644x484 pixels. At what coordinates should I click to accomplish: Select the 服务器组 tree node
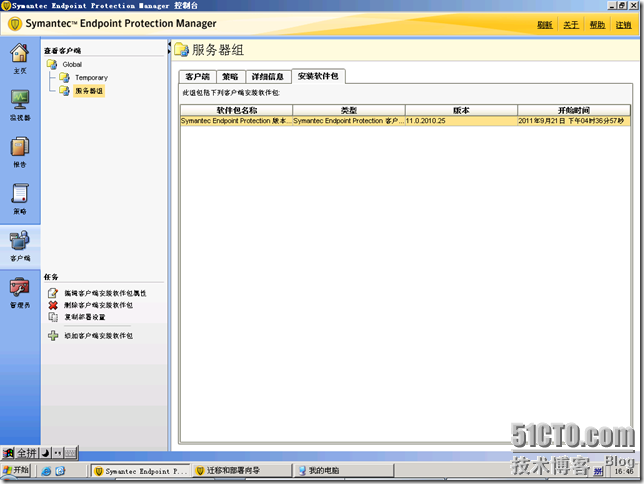click(x=89, y=91)
